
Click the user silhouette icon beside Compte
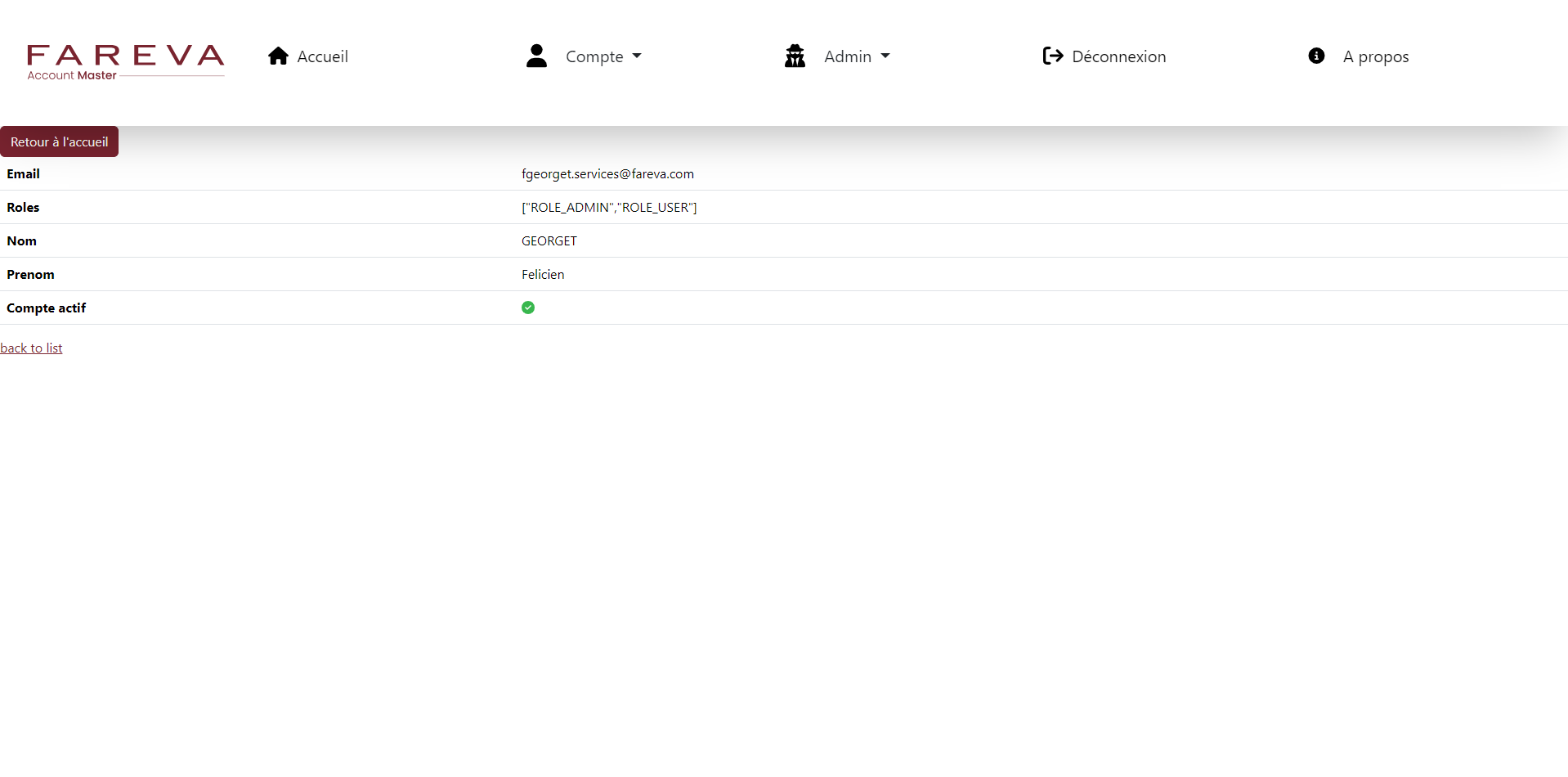point(536,56)
